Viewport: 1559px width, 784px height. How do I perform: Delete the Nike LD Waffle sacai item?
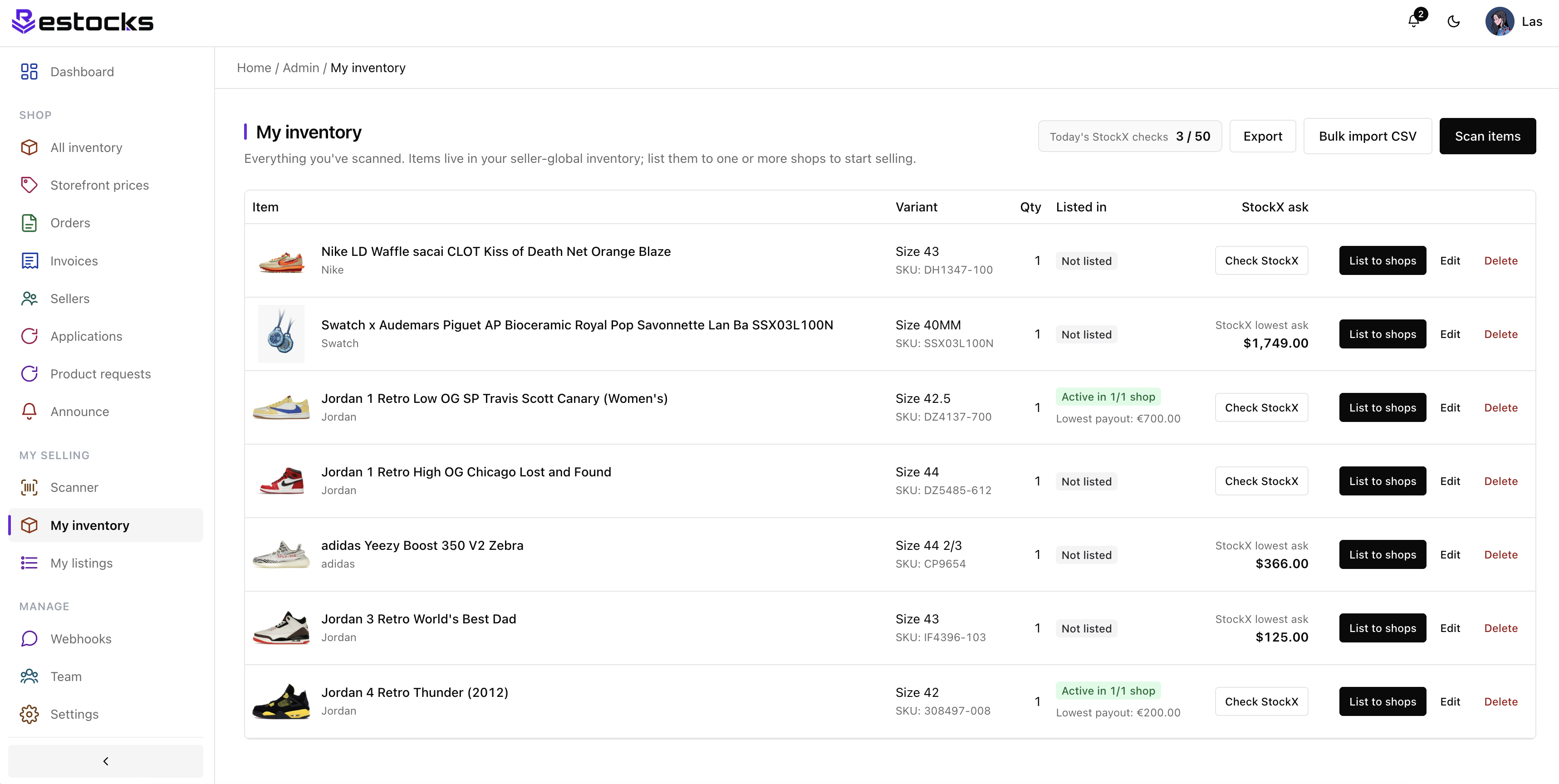[1500, 260]
